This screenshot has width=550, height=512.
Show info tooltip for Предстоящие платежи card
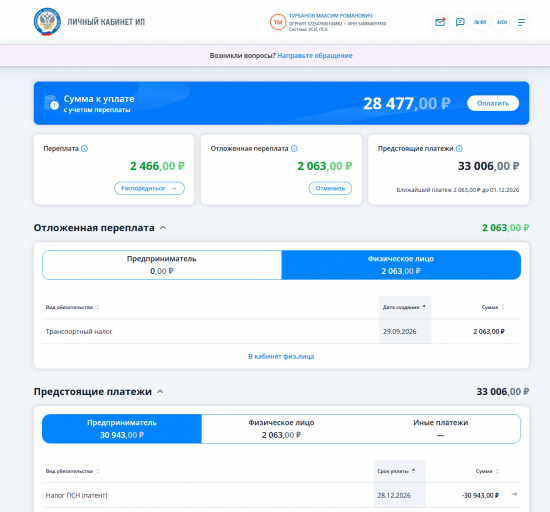[459, 148]
